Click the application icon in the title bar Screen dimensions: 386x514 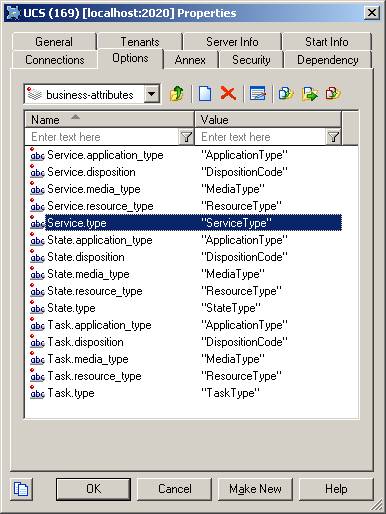click(x=13, y=13)
